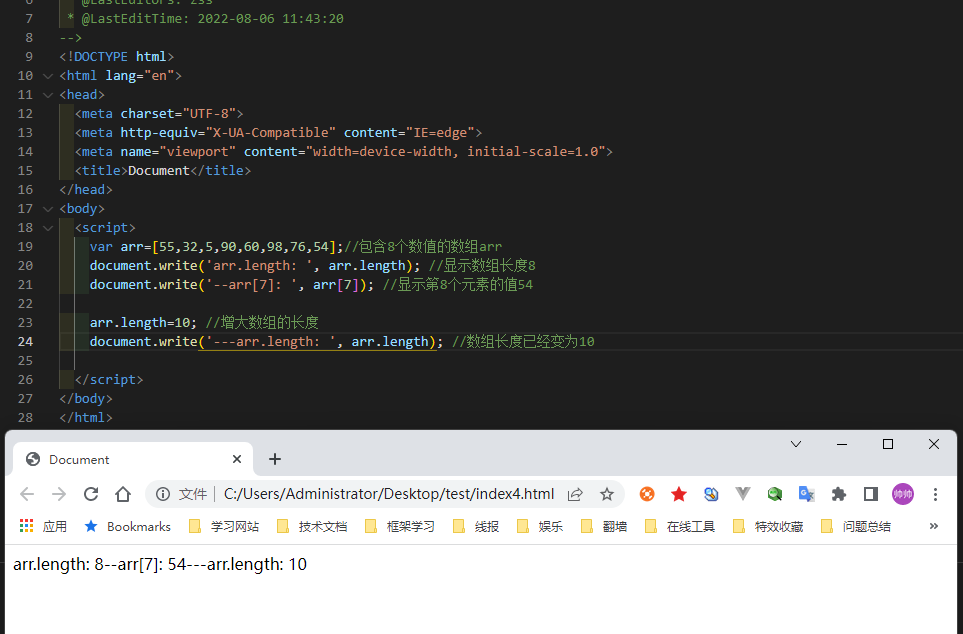Open the 娱乐 bookmark folder
The image size is (963, 634).
539,526
